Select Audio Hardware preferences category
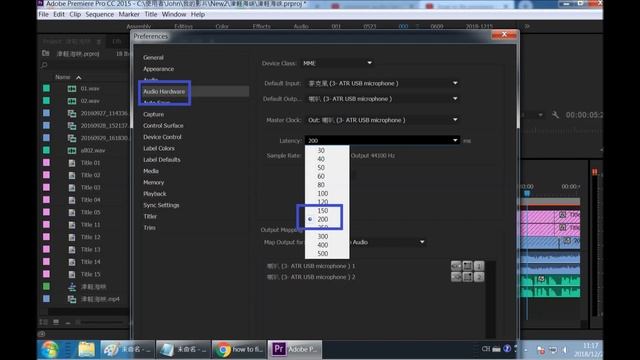Viewport: 640px width, 360px height. pyautogui.click(x=164, y=91)
